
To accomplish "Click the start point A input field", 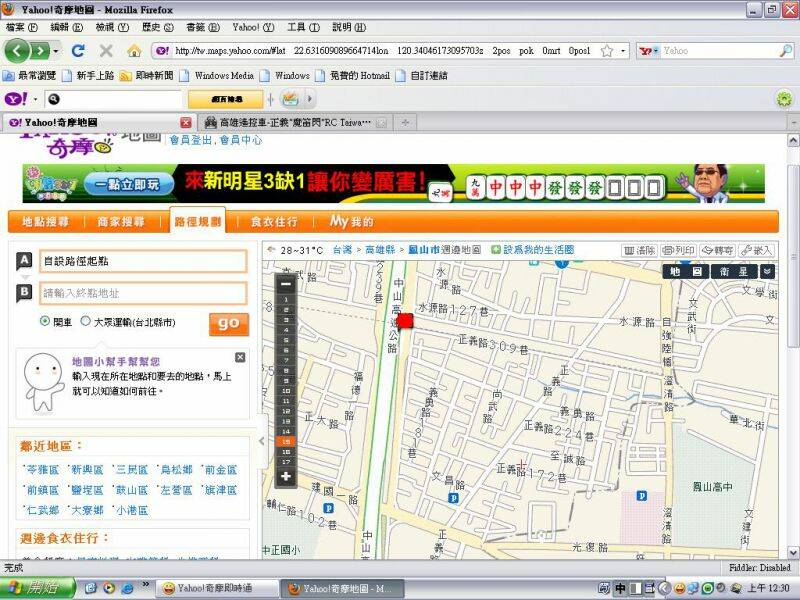I will point(143,261).
